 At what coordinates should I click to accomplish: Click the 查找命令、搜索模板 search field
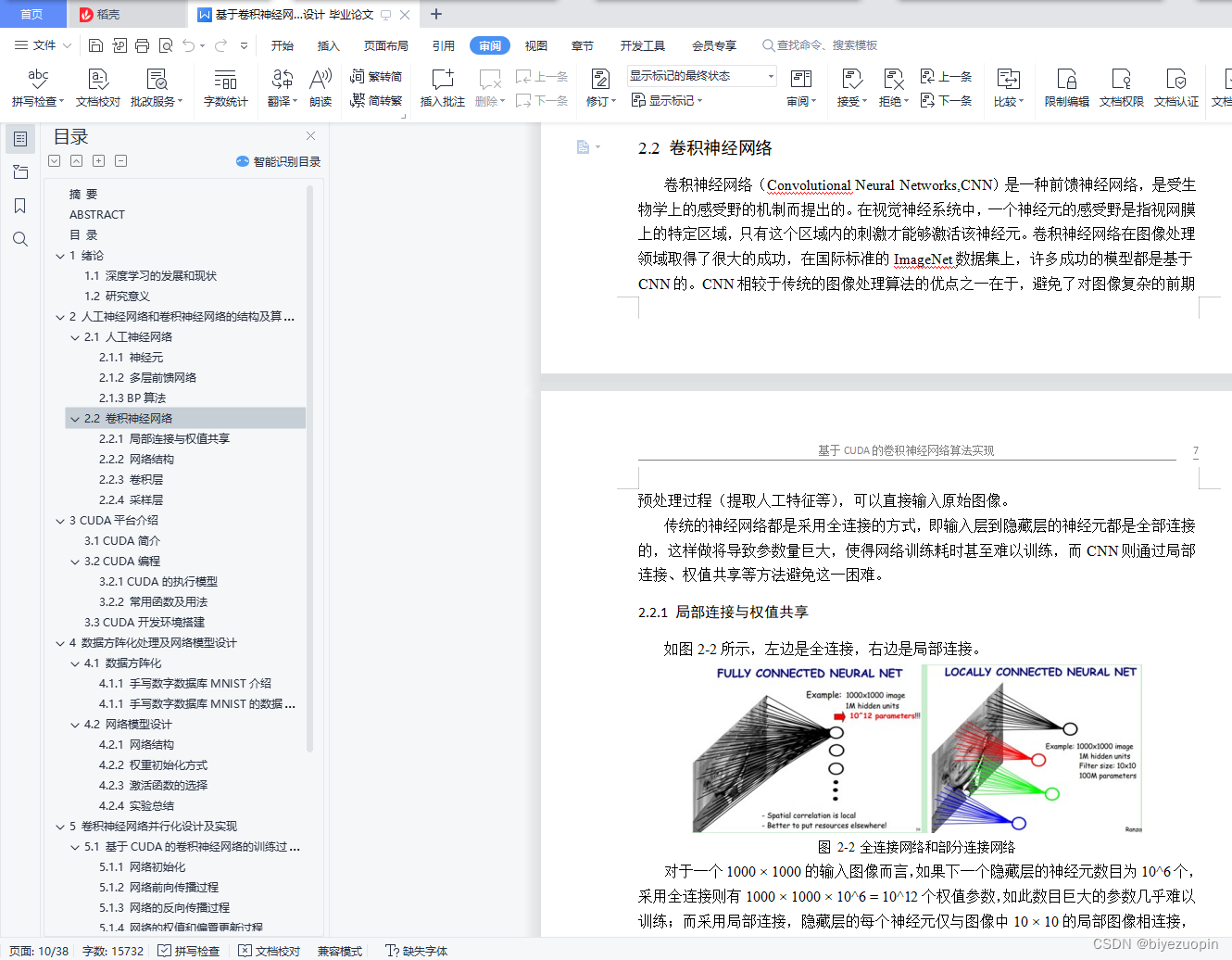pos(820,45)
